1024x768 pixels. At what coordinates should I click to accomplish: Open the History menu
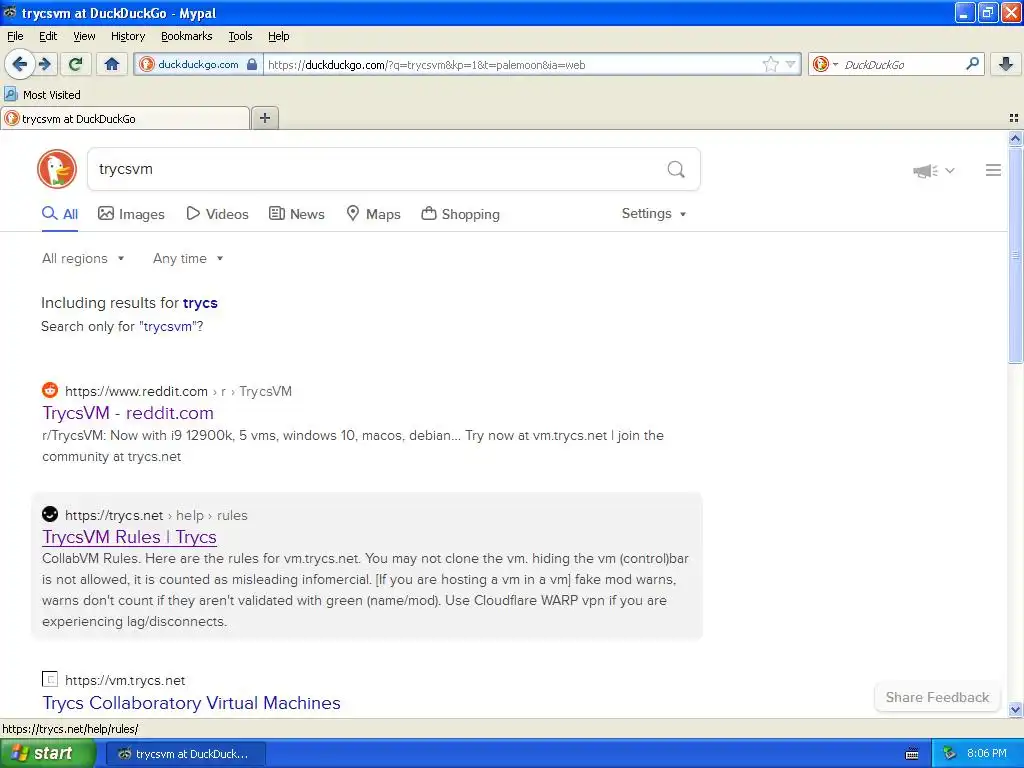click(x=128, y=36)
